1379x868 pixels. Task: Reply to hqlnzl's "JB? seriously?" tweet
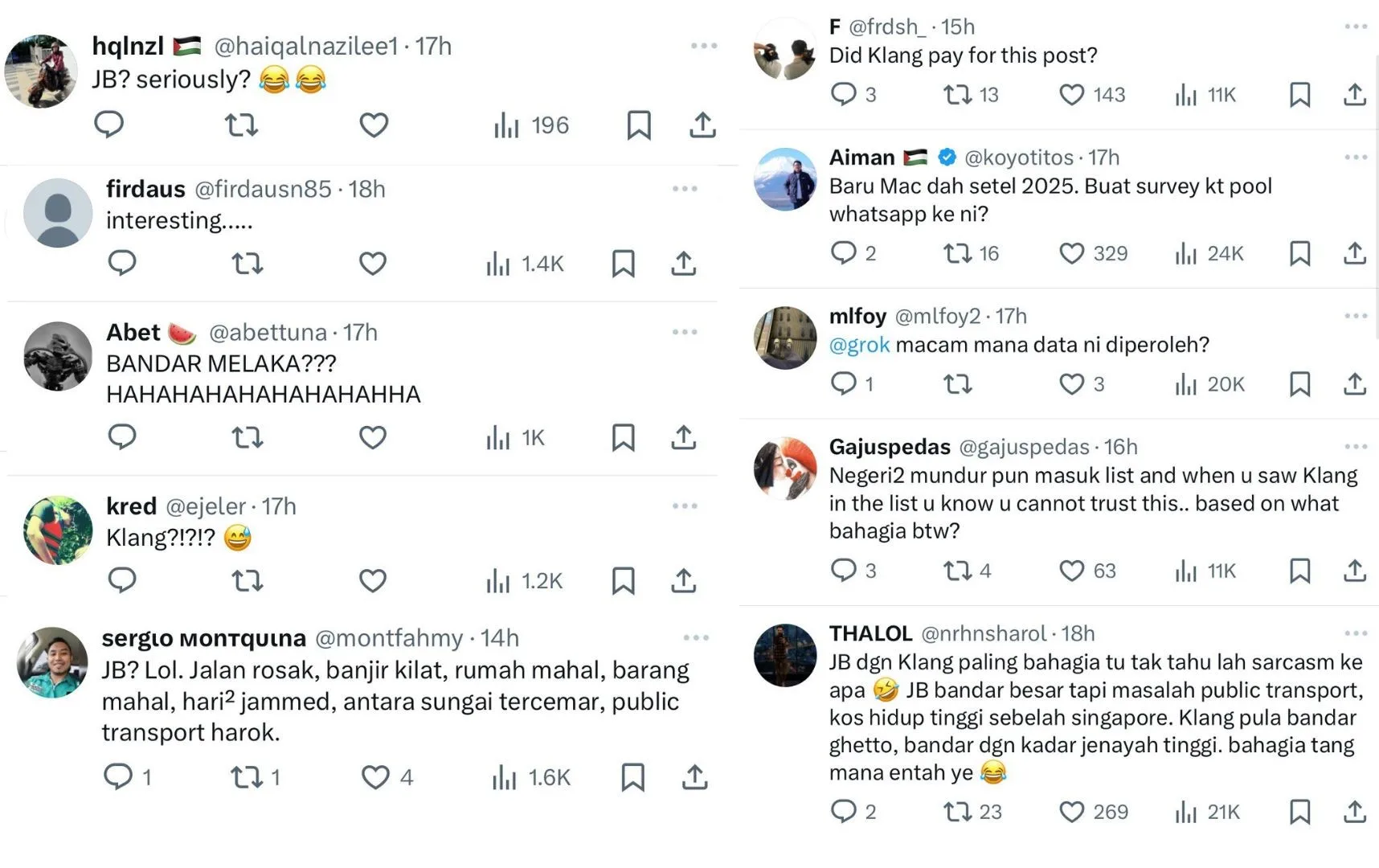tap(109, 125)
